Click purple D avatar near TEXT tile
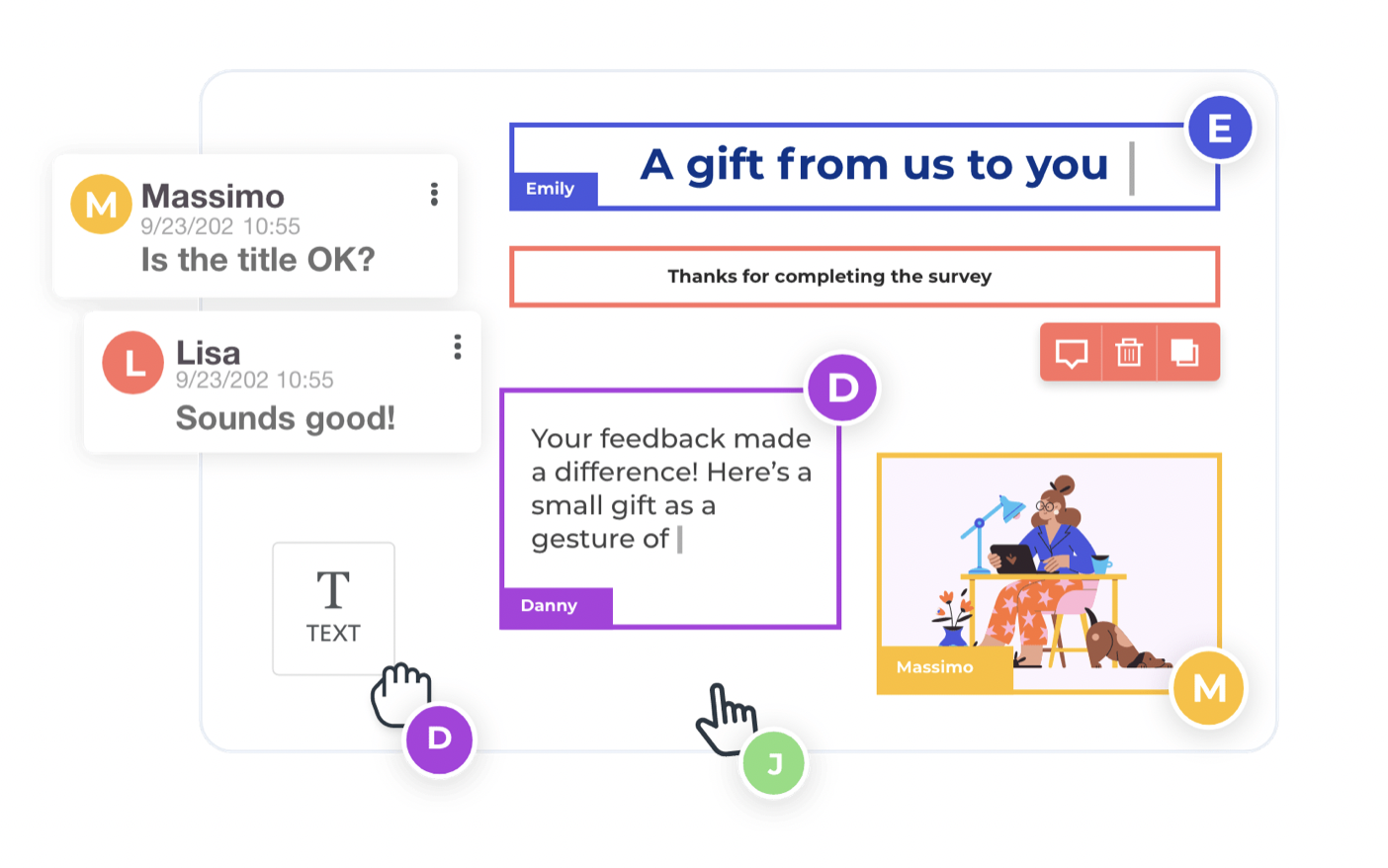The image size is (1388, 868). point(439,738)
